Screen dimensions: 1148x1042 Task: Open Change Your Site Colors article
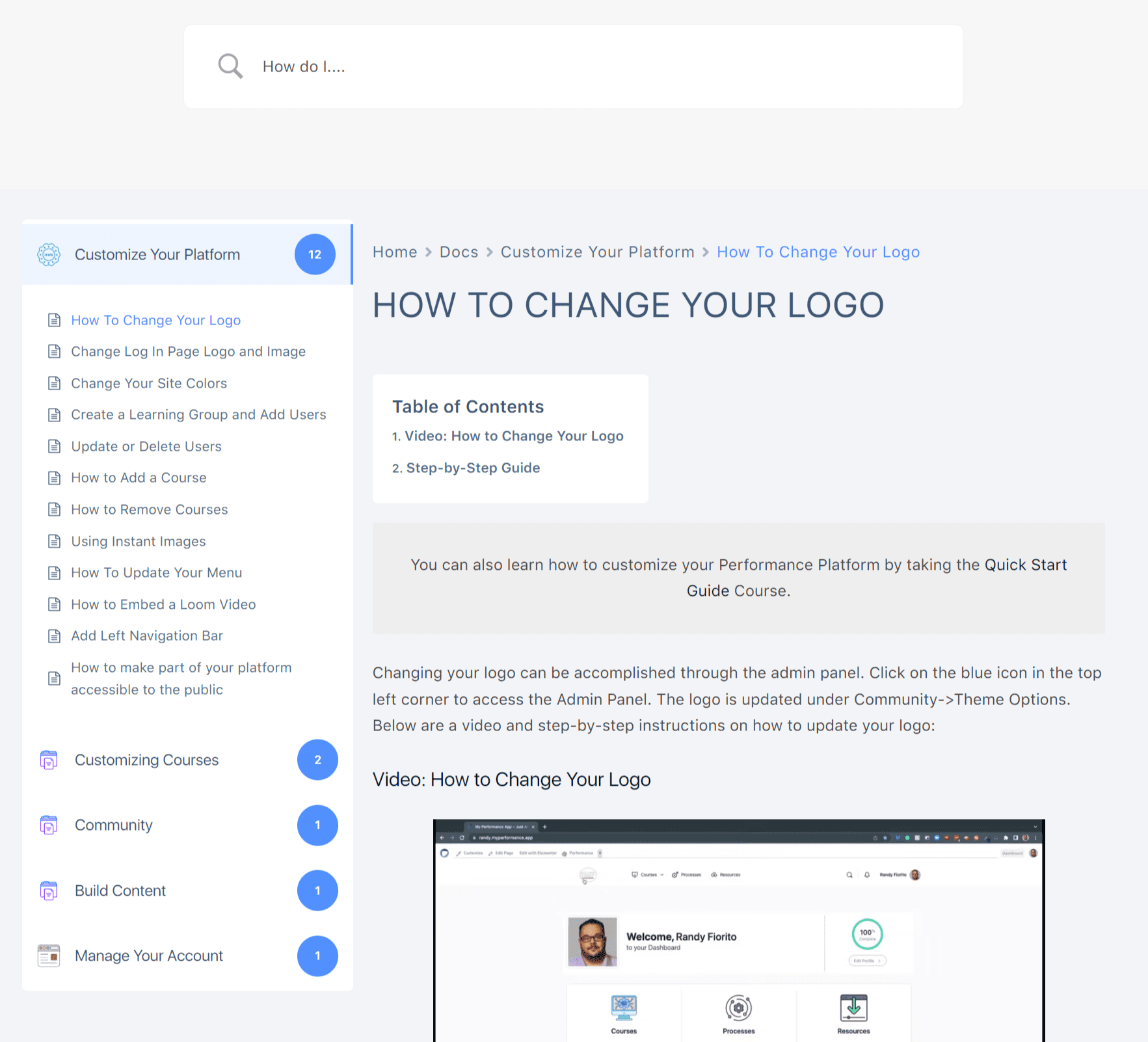[x=149, y=383]
